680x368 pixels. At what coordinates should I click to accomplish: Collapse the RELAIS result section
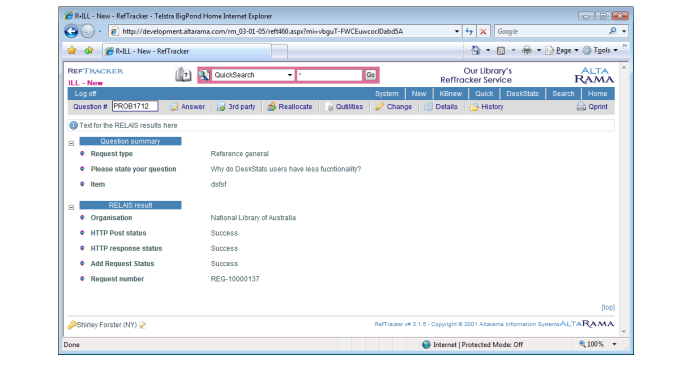coord(71,208)
